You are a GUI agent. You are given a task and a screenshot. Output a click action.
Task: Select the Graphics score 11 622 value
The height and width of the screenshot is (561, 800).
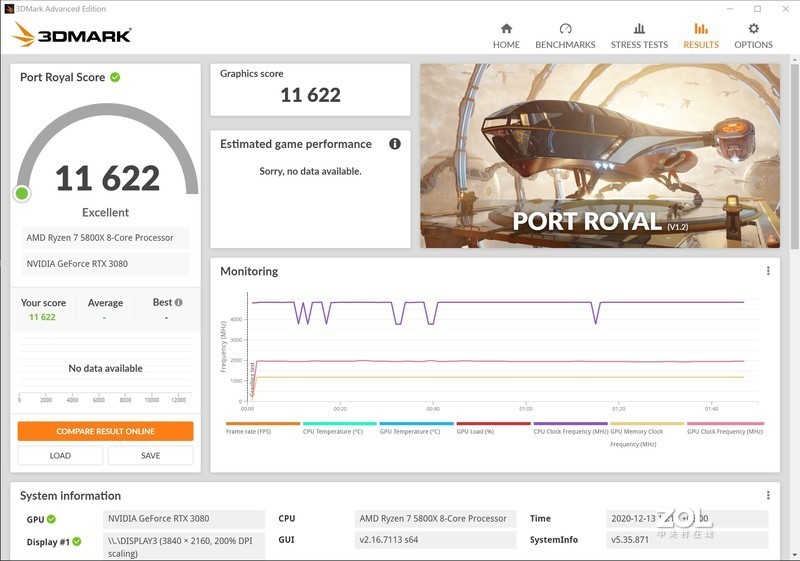click(x=310, y=95)
